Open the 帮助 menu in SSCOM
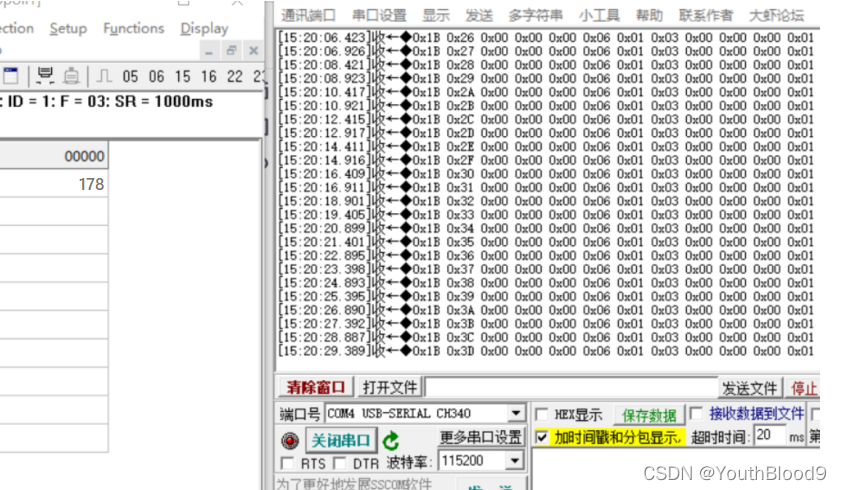The image size is (842, 490). (649, 16)
